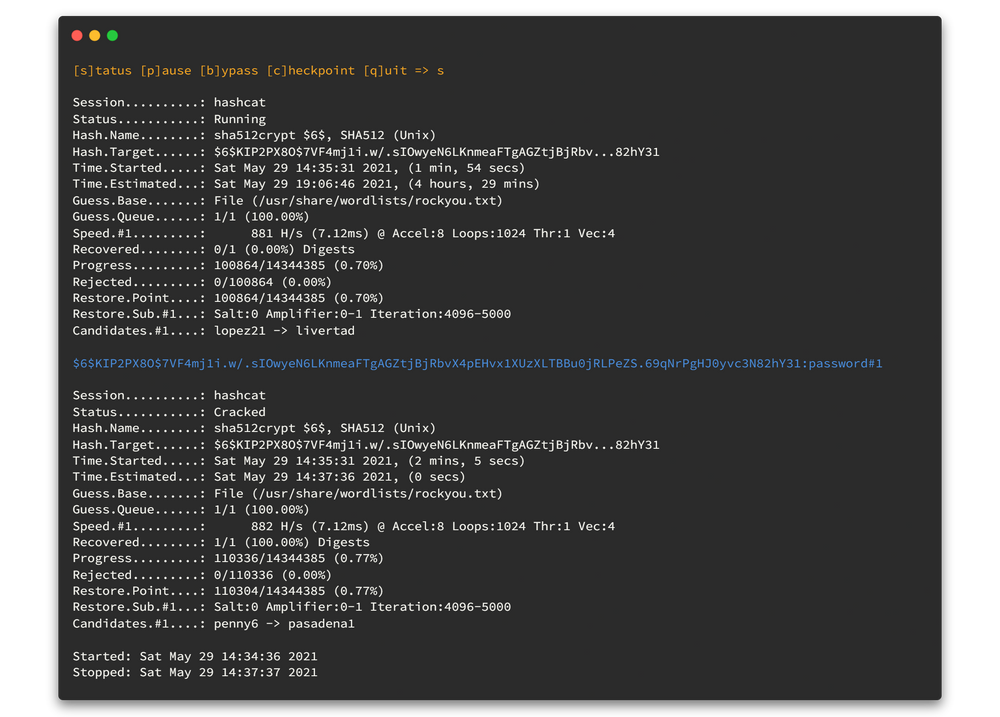Click the Speed.#1 line showing 882 H/s
Viewport: 1000px width, 717px height.
click(344, 526)
